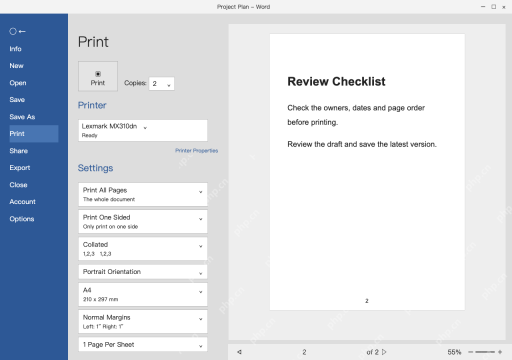This screenshot has width=512, height=360.
Task: Open the Printer Properties link
Action: [x=197, y=151]
